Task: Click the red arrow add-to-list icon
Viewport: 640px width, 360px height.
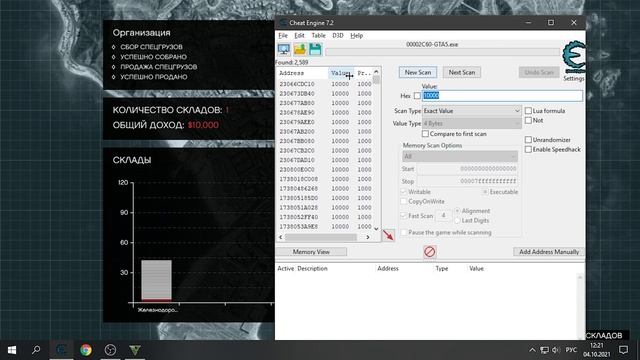Action: point(388,235)
